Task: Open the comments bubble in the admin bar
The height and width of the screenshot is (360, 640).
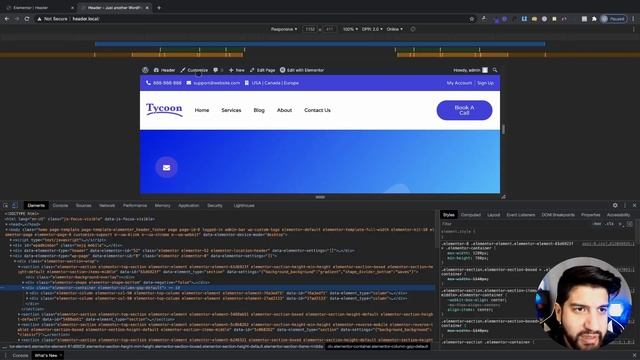Action: tap(216, 70)
